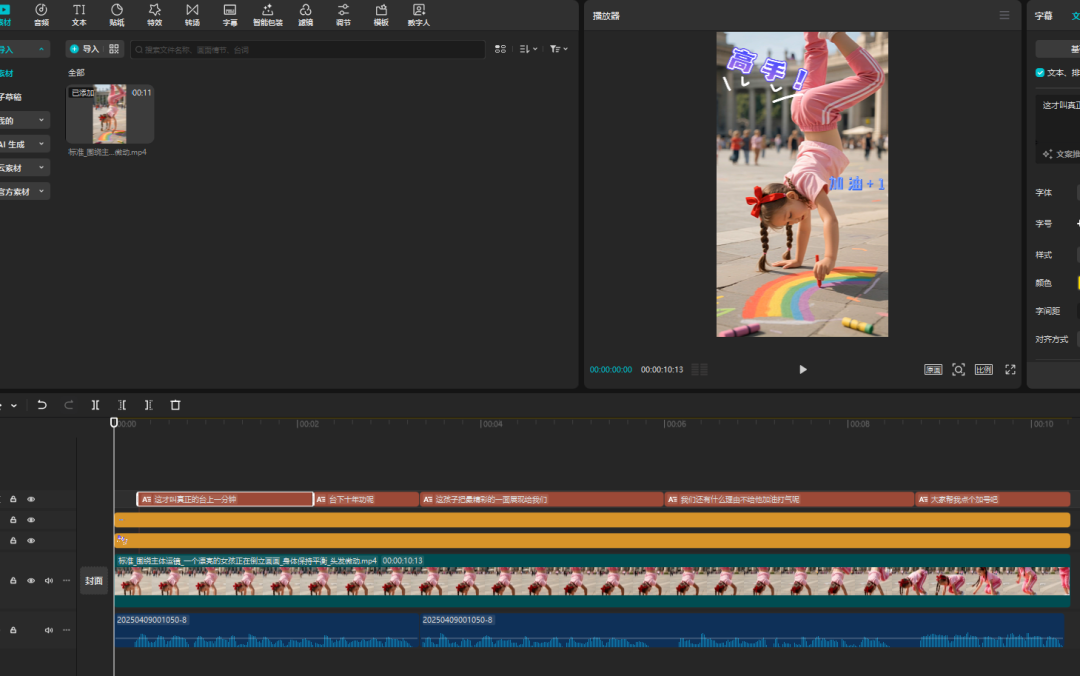This screenshot has width=1080, height=676.
Task: Toggle the 文本、排 checkbox in the properties panel
Action: (1040, 72)
